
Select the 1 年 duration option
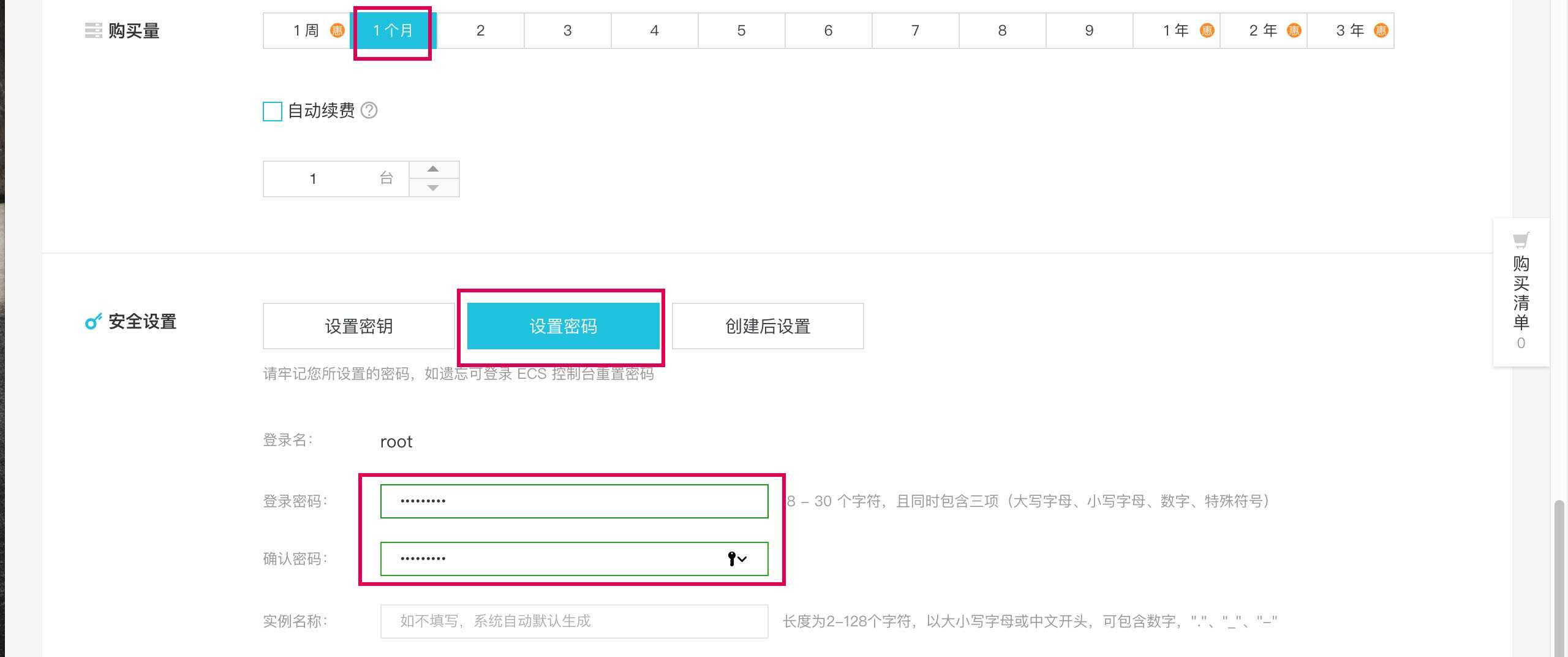pyautogui.click(x=1177, y=31)
